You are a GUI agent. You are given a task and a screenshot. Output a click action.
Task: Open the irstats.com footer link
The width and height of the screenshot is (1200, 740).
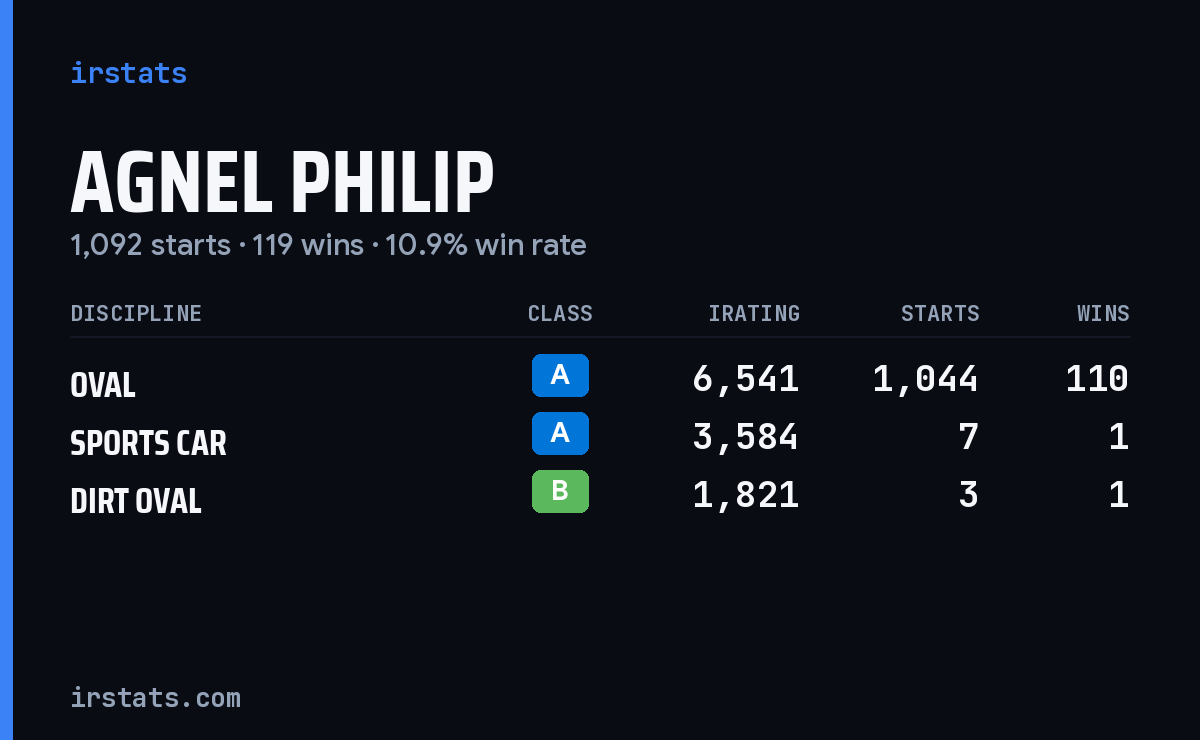pyautogui.click(x=155, y=697)
